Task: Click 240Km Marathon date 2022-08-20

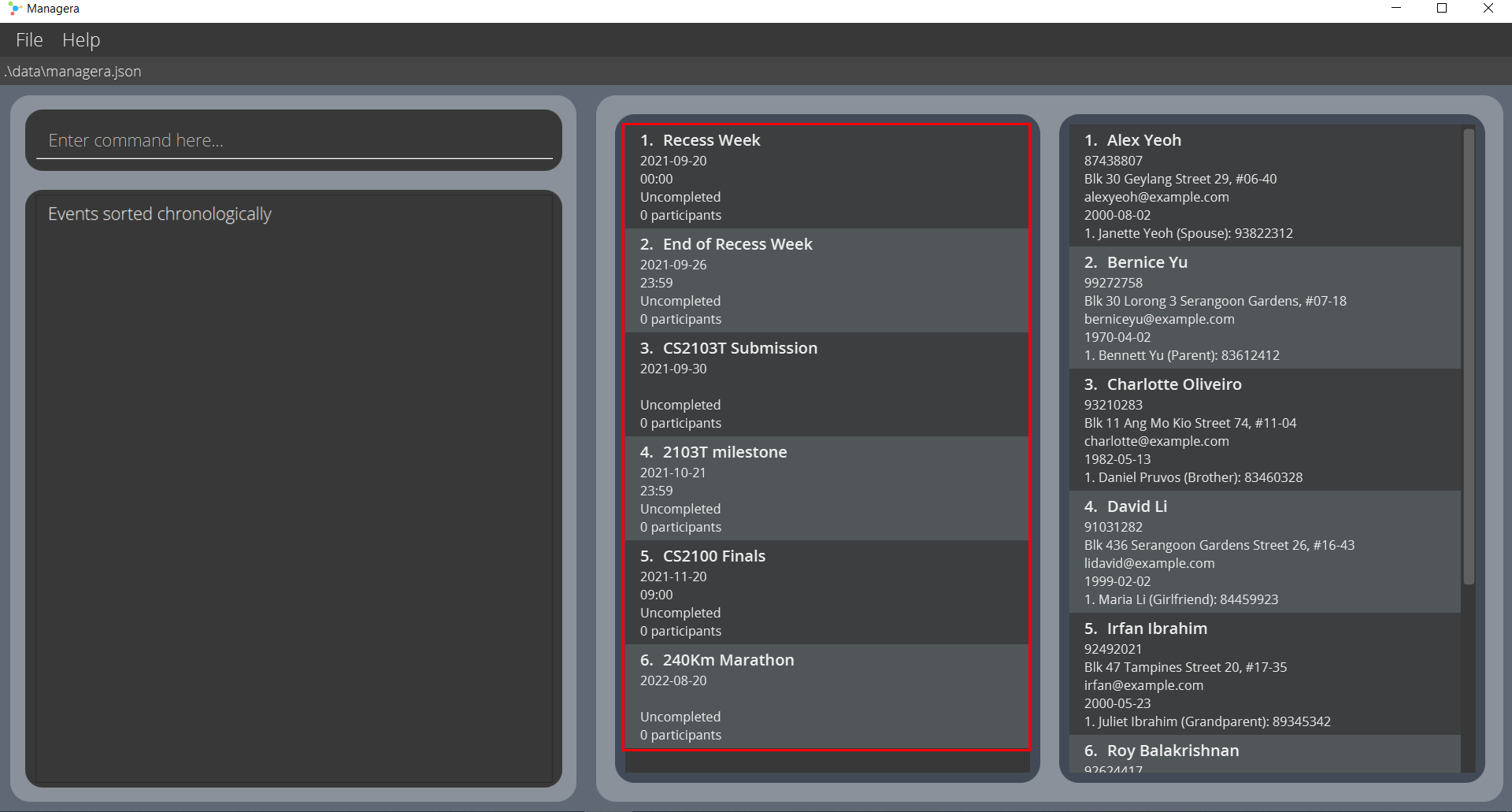Action: point(673,680)
